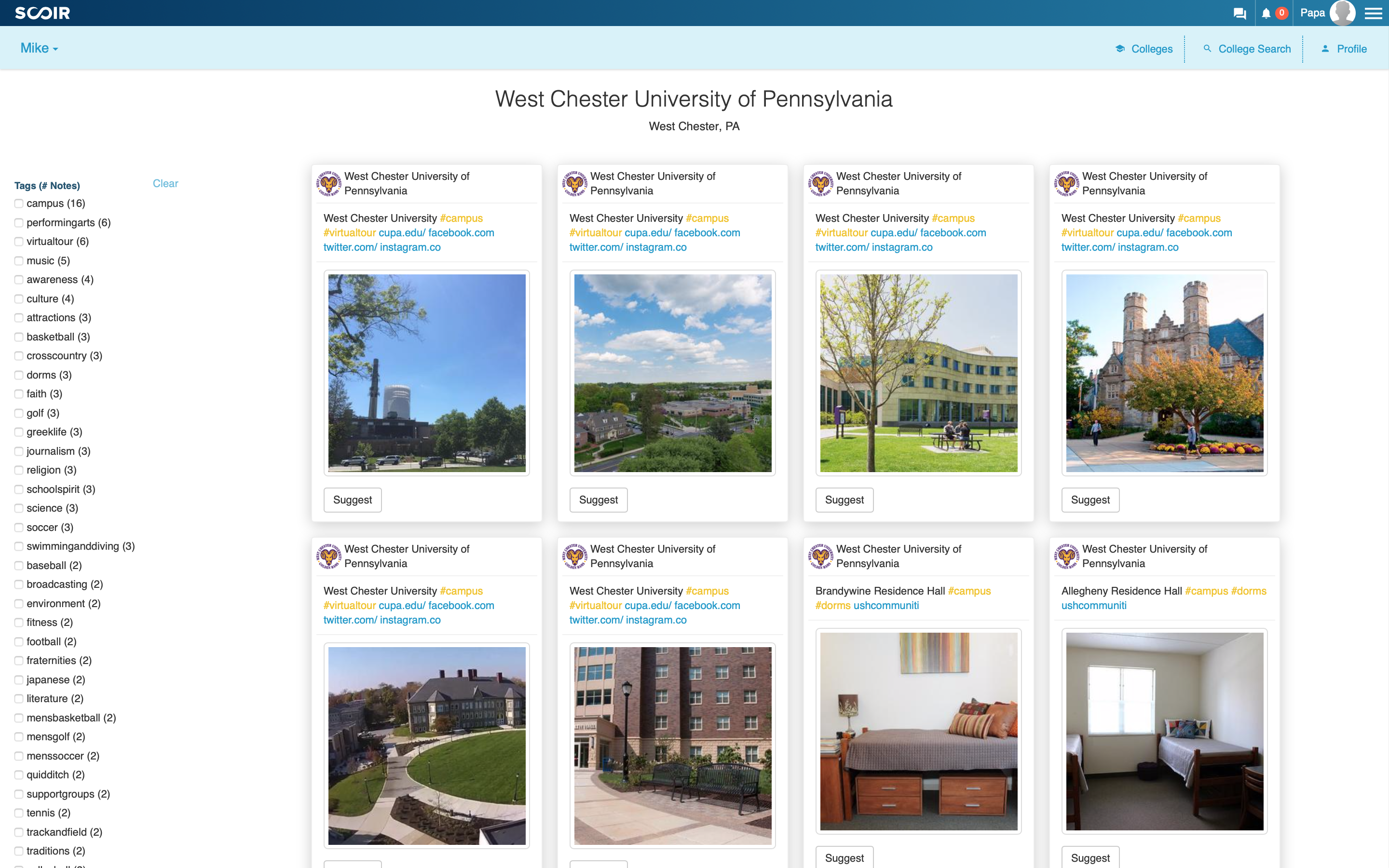This screenshot has width=1389, height=868.
Task: Open the brick residence hall bench photo
Action: tap(673, 746)
